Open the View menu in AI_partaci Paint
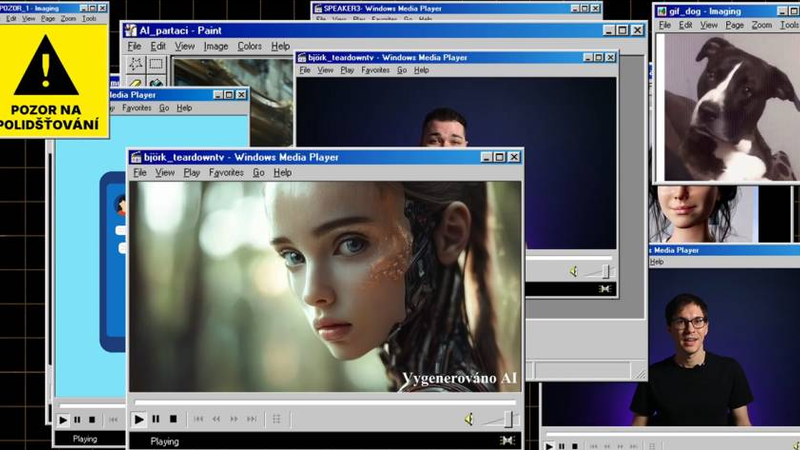Screen dimensions: 800x450 point(184,46)
